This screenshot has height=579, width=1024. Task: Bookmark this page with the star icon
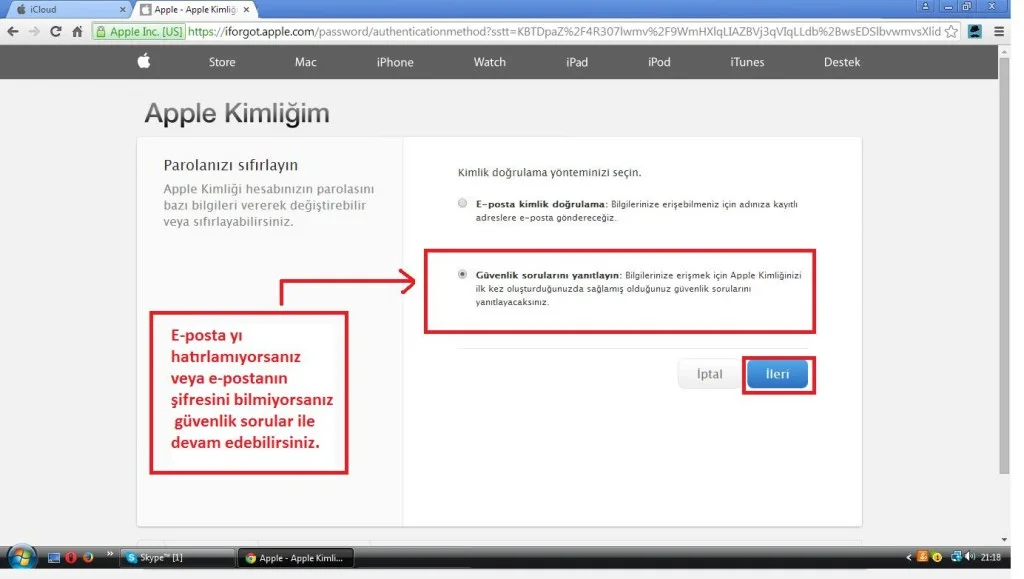point(951,31)
